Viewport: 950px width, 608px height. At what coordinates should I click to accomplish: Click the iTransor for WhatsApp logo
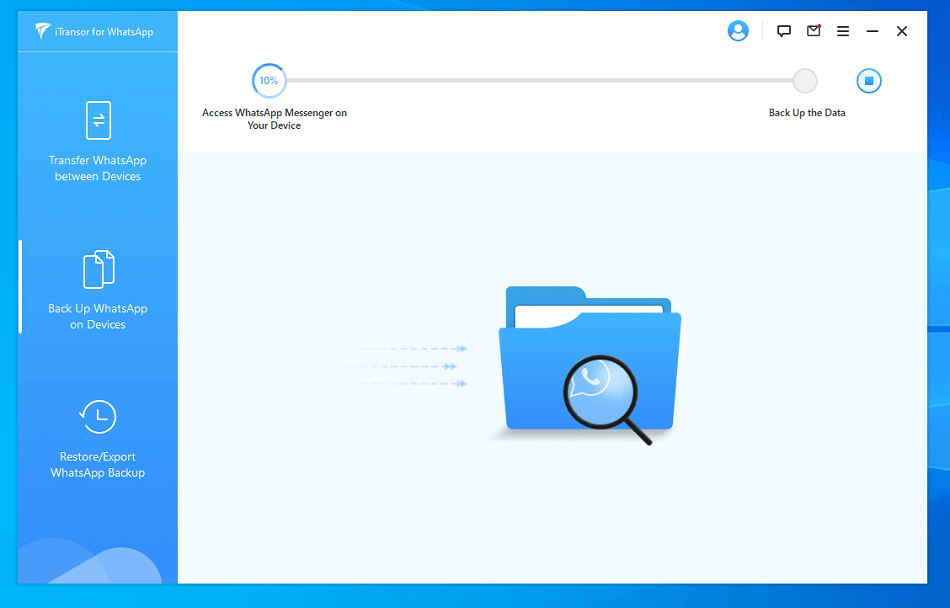pyautogui.click(x=94, y=31)
